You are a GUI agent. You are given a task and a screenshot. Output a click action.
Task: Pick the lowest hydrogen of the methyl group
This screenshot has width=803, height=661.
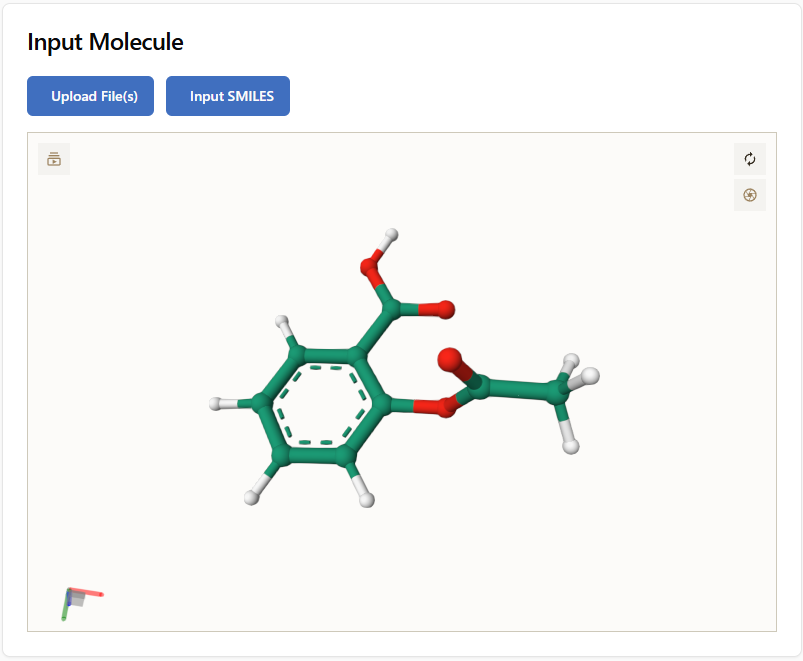(571, 446)
